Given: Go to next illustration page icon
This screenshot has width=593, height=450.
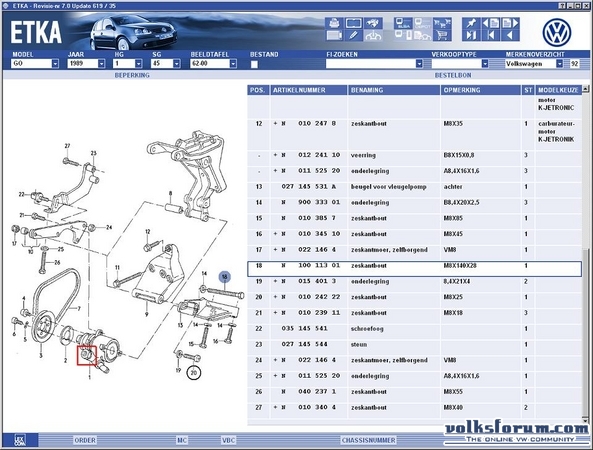Looking at the screenshot, I should (x=510, y=23).
